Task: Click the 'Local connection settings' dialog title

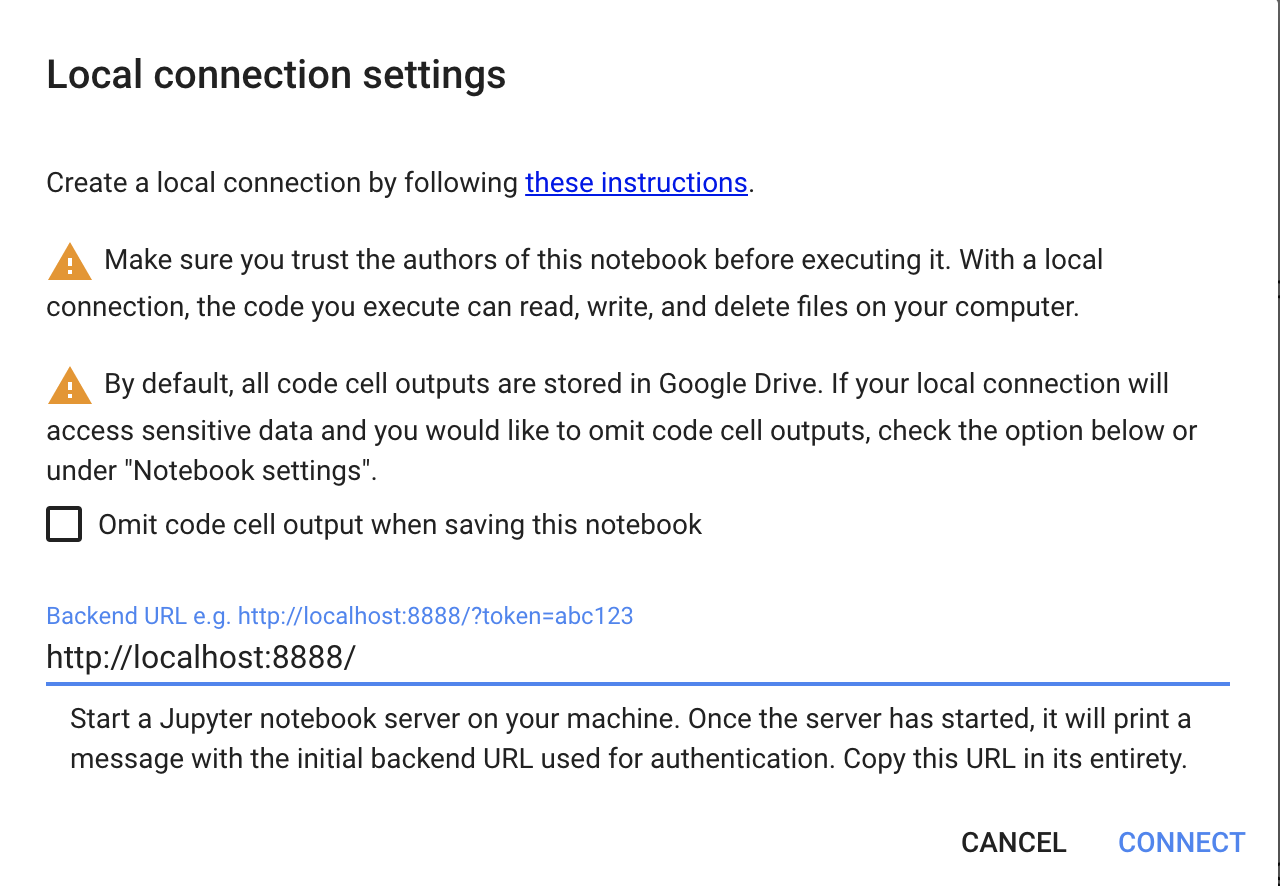Action: (276, 75)
